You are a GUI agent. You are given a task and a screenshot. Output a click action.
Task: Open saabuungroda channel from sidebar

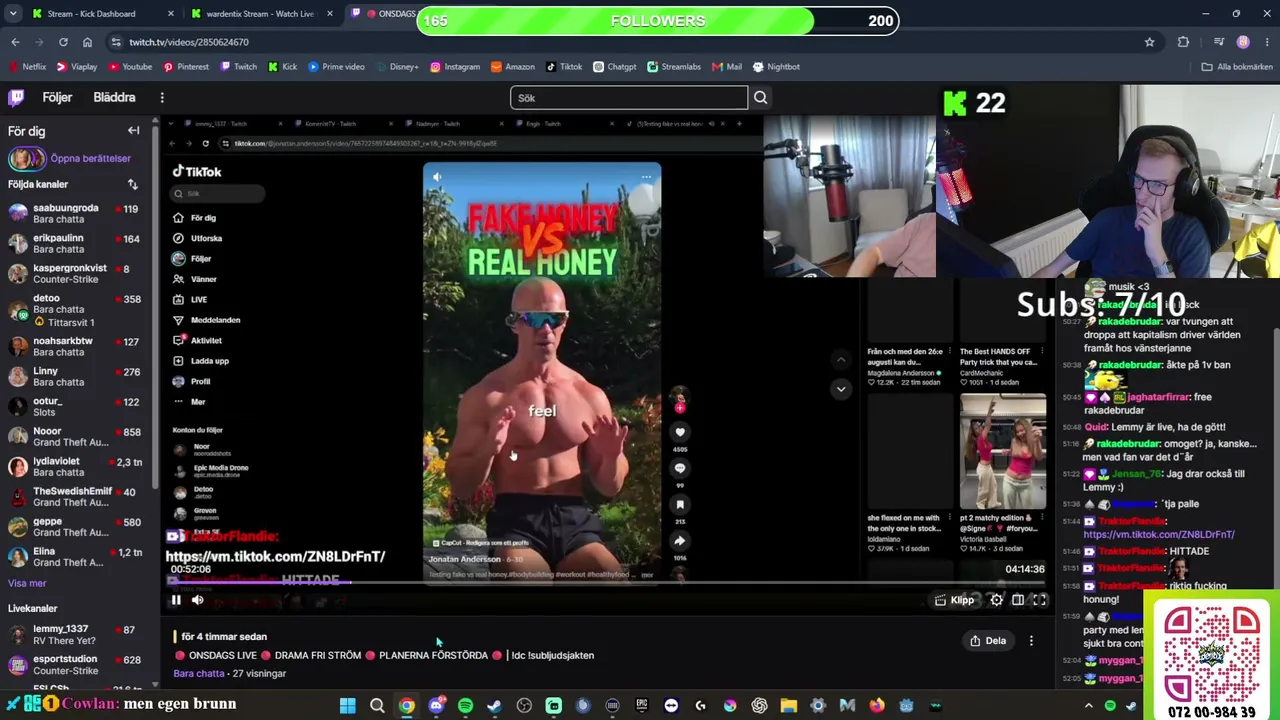[x=75, y=213]
